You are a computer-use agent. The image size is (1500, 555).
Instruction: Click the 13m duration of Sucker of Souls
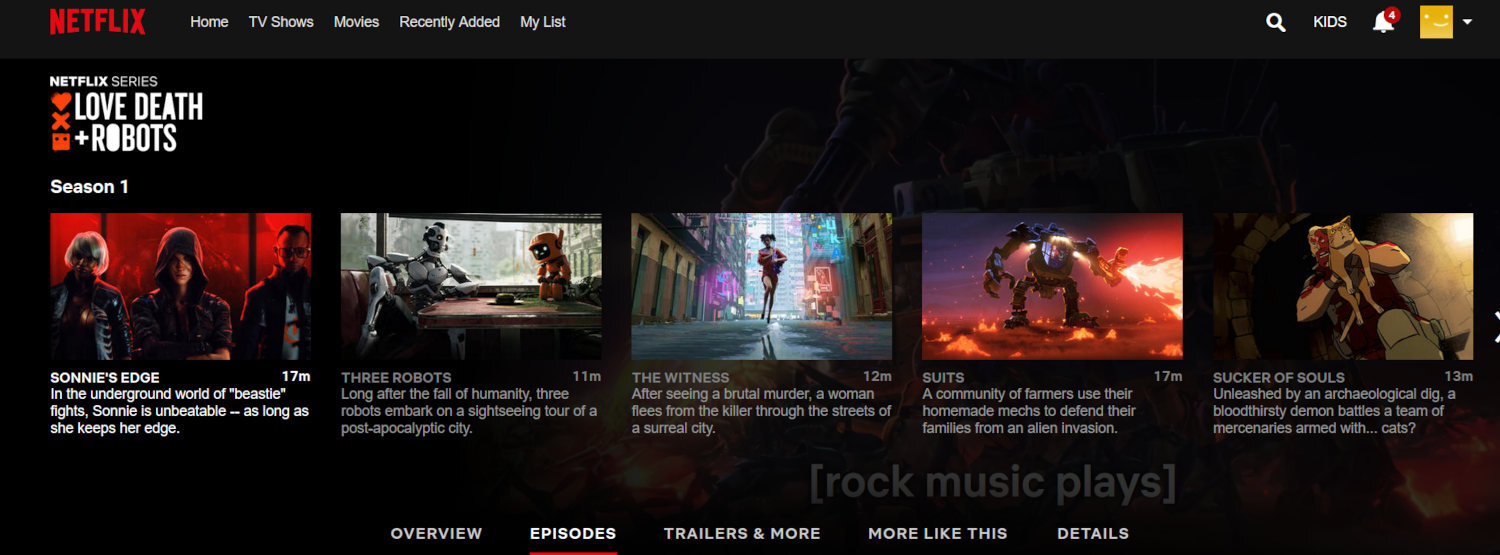tap(1459, 376)
